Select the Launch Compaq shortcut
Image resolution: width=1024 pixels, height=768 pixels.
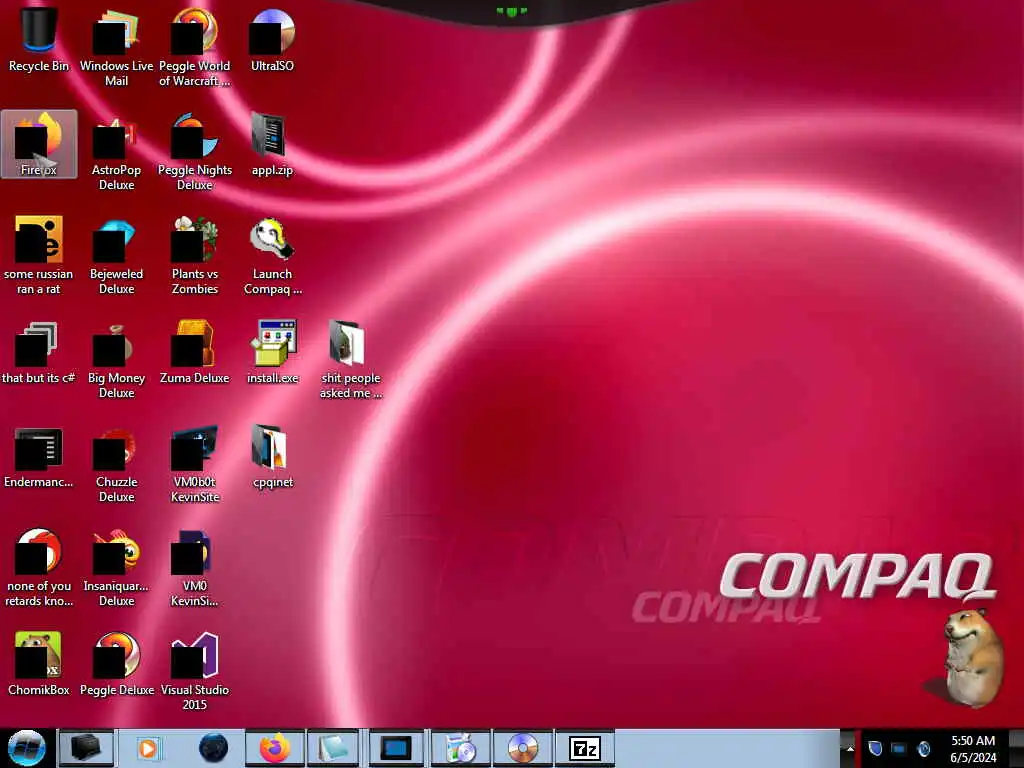point(272,256)
